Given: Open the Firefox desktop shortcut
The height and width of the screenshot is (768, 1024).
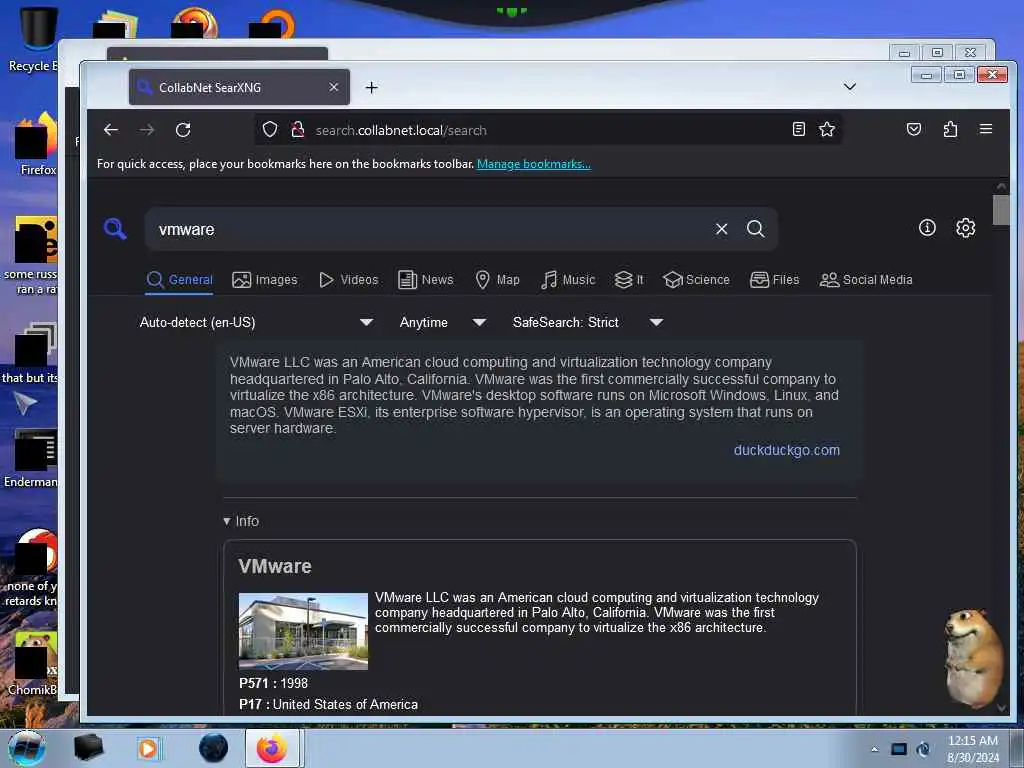Looking at the screenshot, I should tap(37, 145).
